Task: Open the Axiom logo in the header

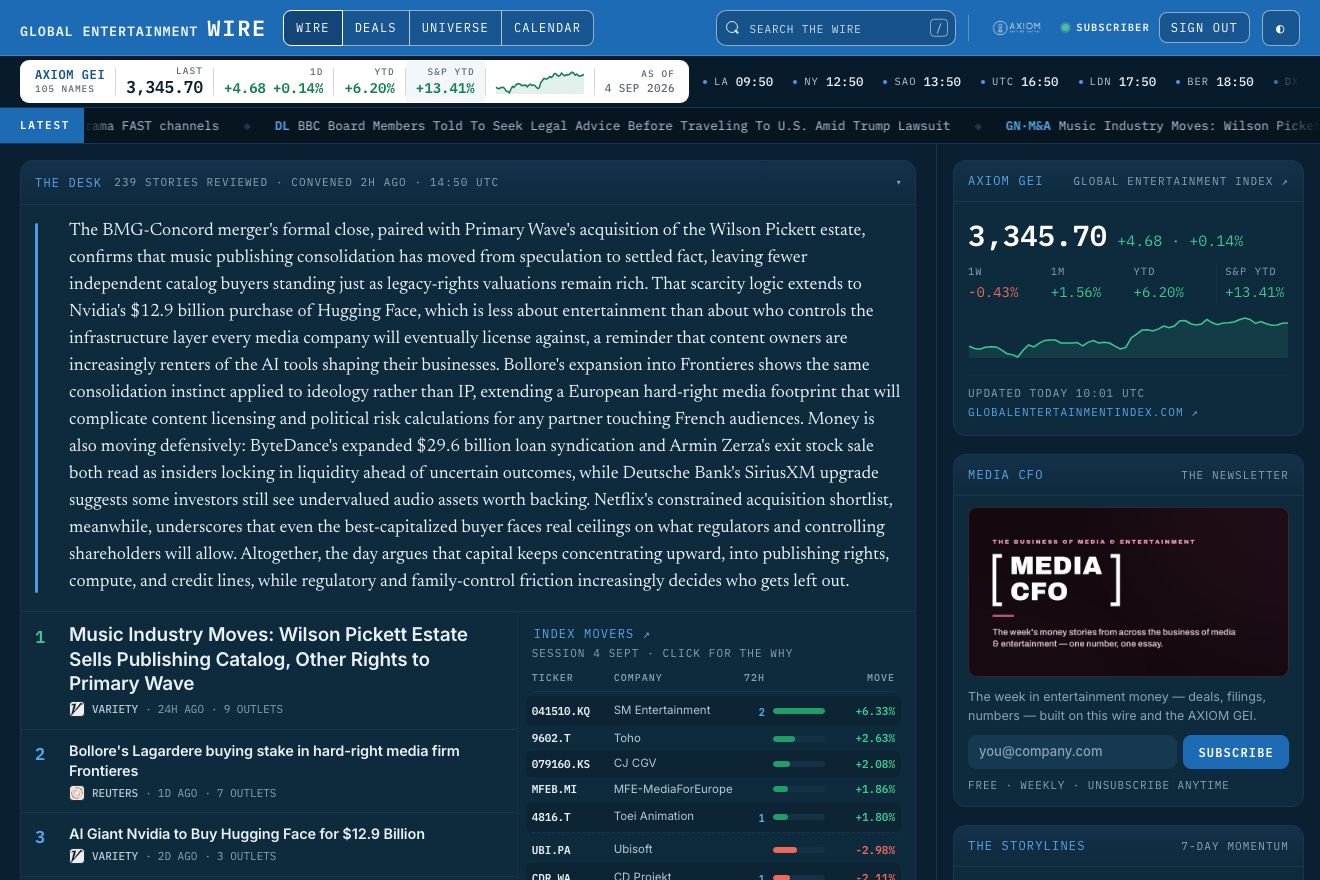Action: point(1016,28)
